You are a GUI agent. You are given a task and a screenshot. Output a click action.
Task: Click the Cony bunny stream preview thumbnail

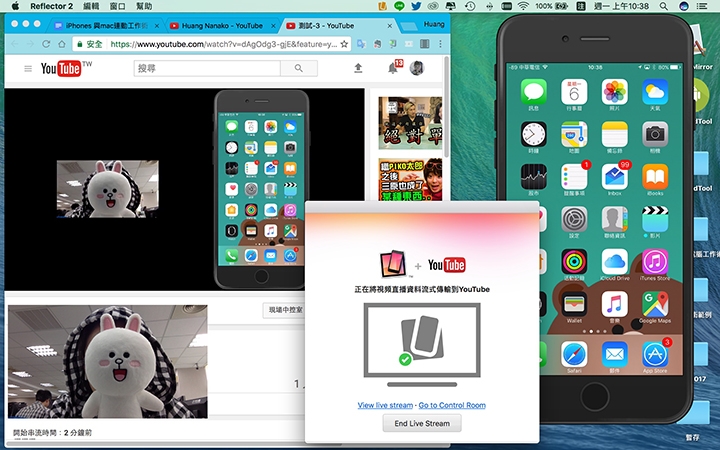[108, 361]
